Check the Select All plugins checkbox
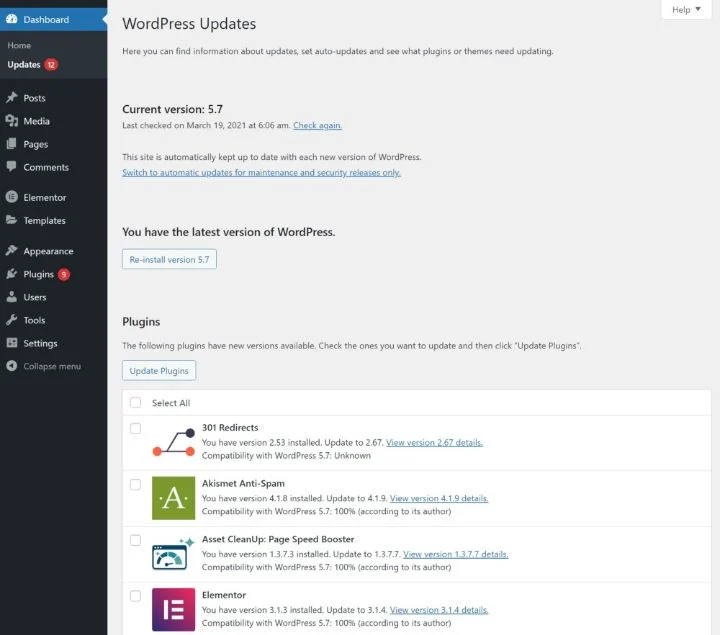 135,403
